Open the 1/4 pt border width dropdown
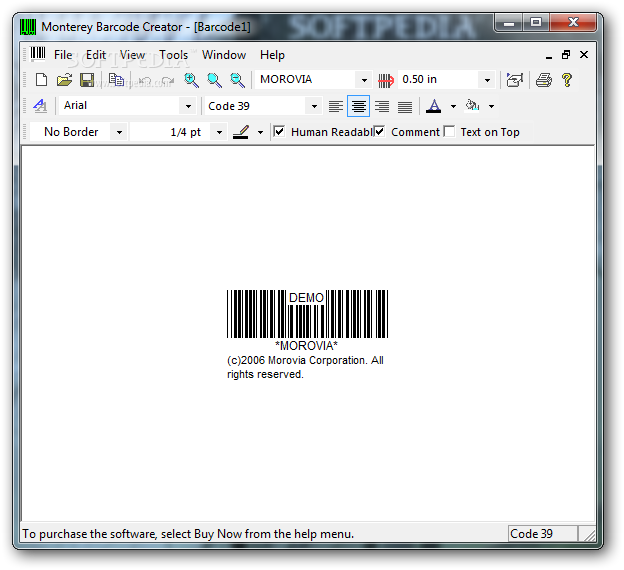 219,132
